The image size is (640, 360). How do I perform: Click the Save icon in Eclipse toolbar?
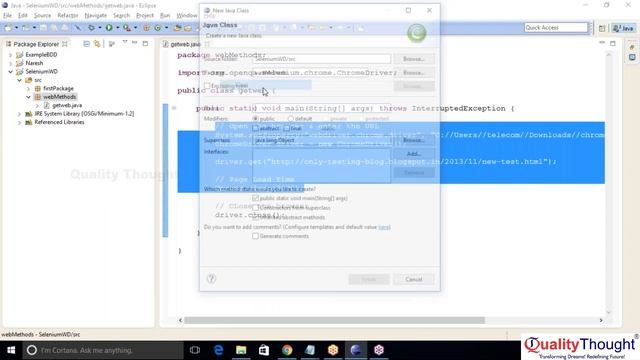pos(43,28)
